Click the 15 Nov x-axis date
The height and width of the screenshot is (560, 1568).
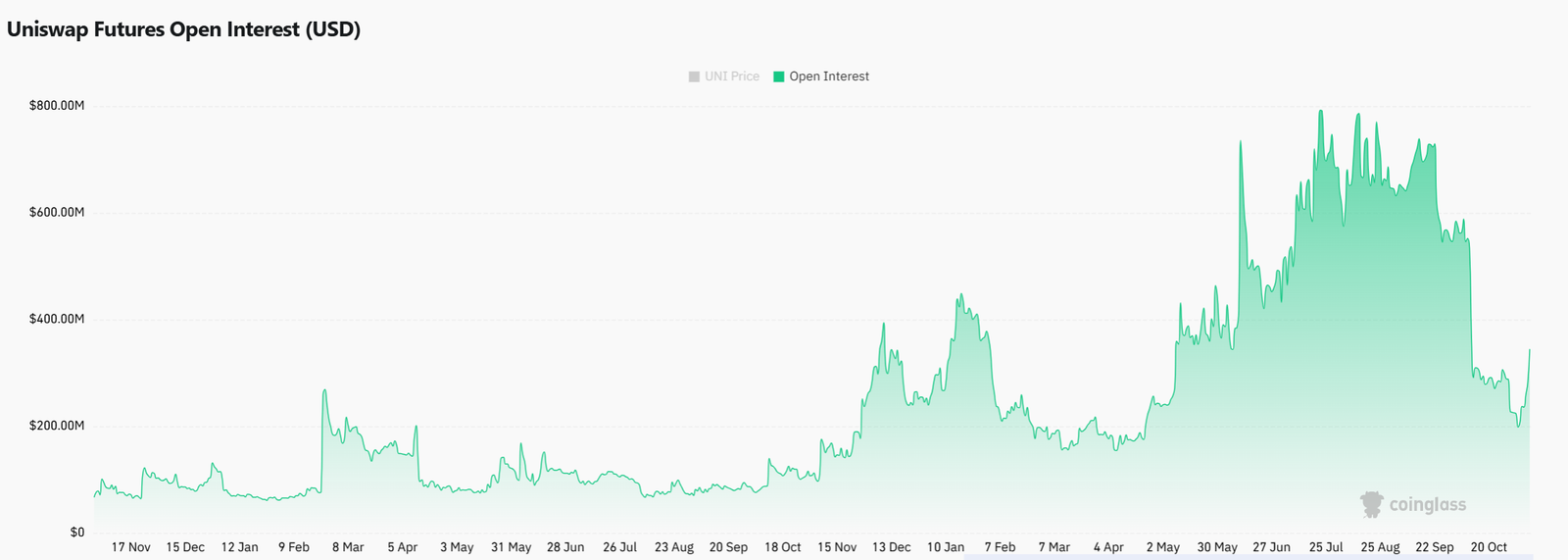[x=837, y=547]
